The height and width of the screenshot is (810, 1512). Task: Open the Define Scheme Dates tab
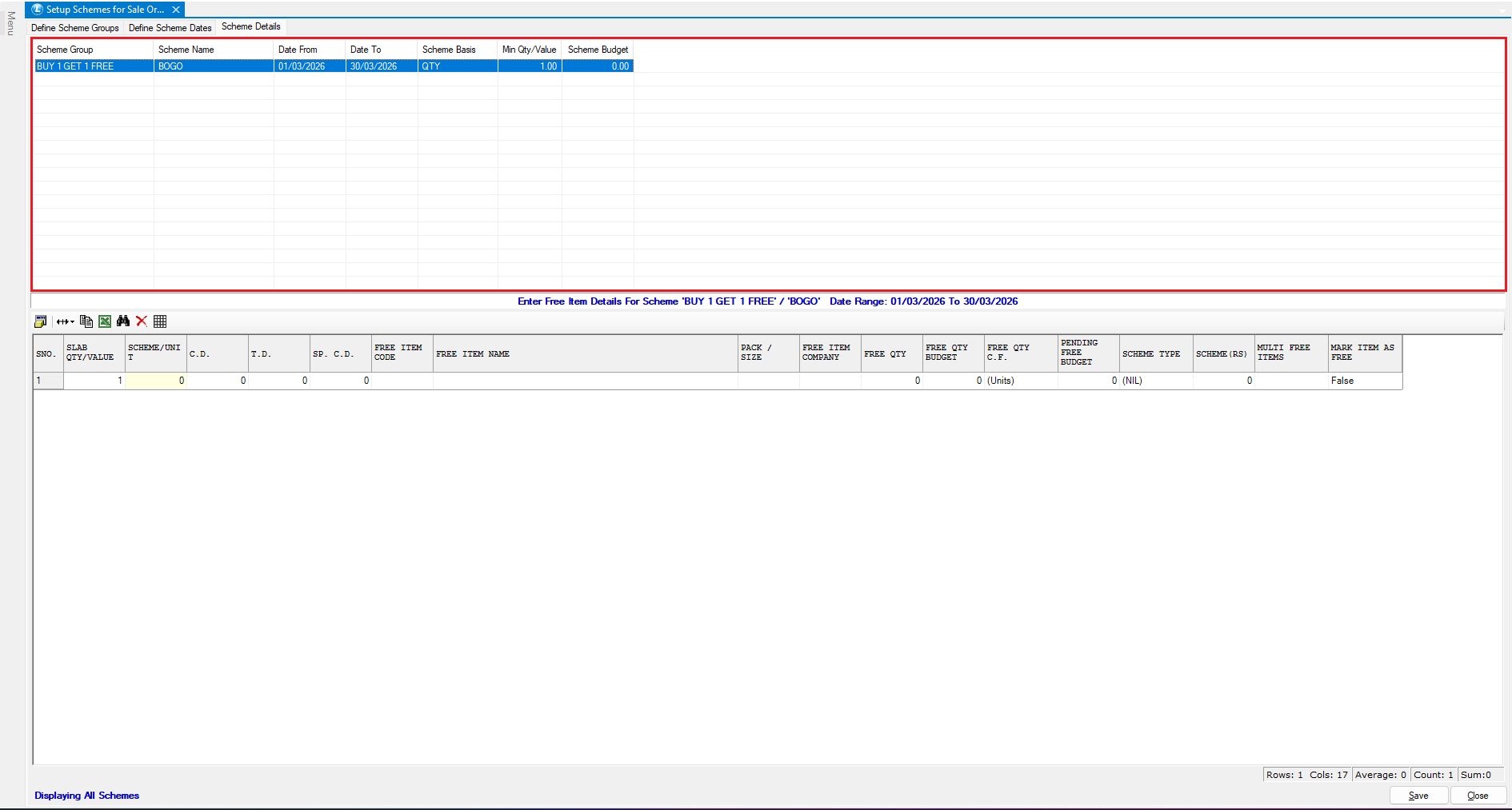click(170, 28)
